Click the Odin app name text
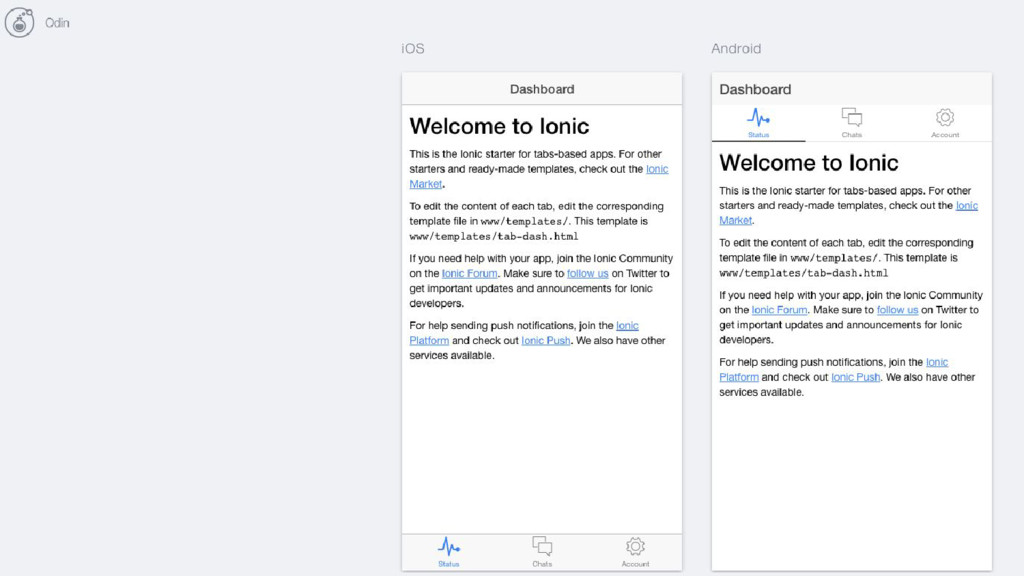The height and width of the screenshot is (576, 1024). click(x=57, y=23)
